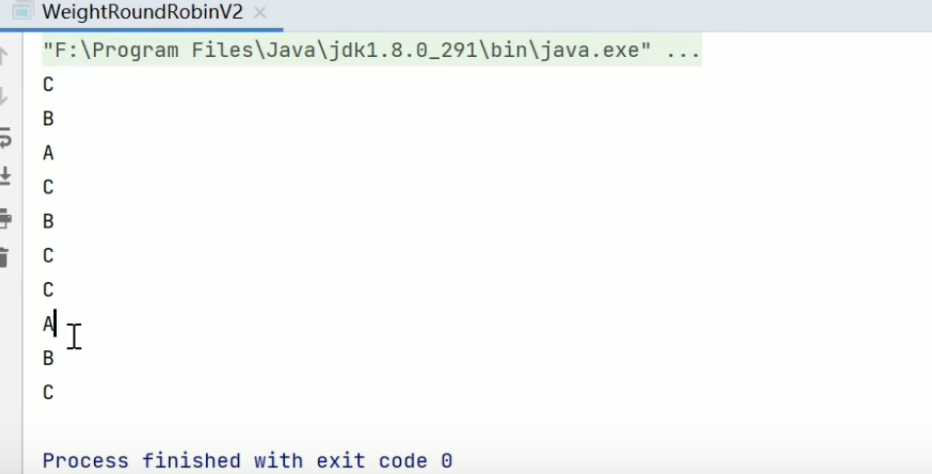The width and height of the screenshot is (932, 474).
Task: Click the Down the Stack Trace arrow icon
Action: tap(4, 96)
